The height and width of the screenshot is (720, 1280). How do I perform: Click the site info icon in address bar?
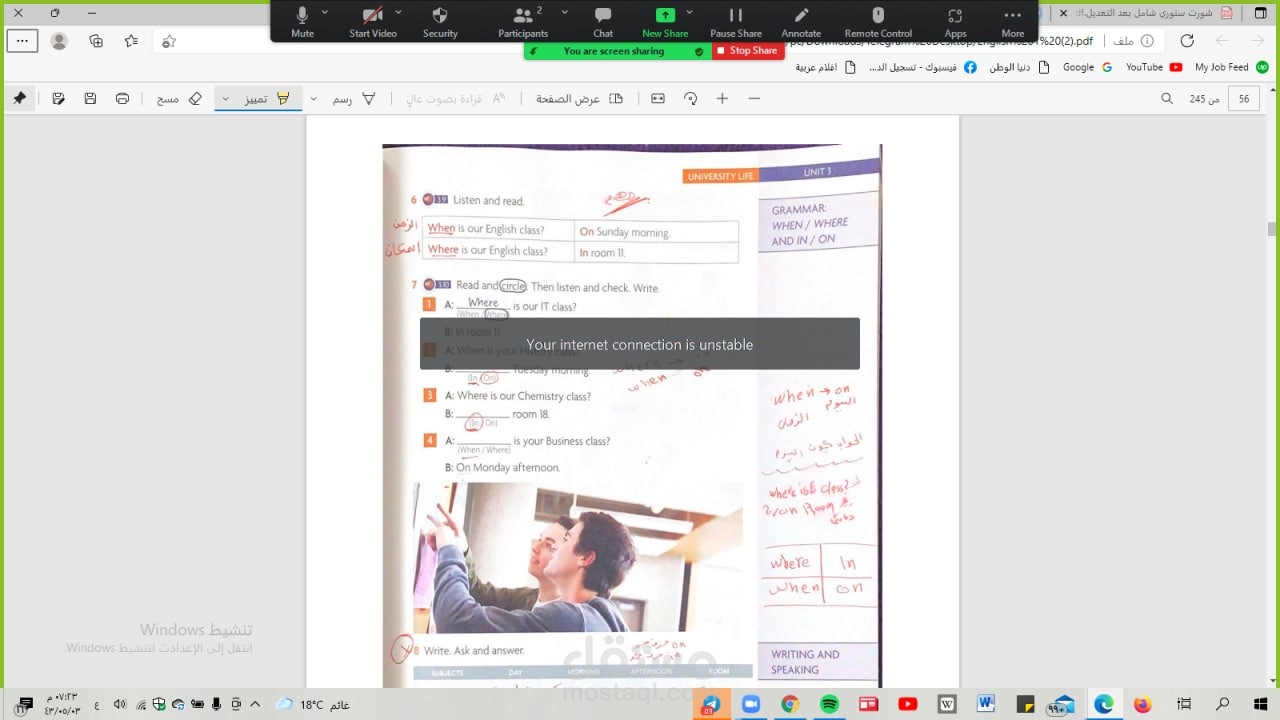[1147, 41]
